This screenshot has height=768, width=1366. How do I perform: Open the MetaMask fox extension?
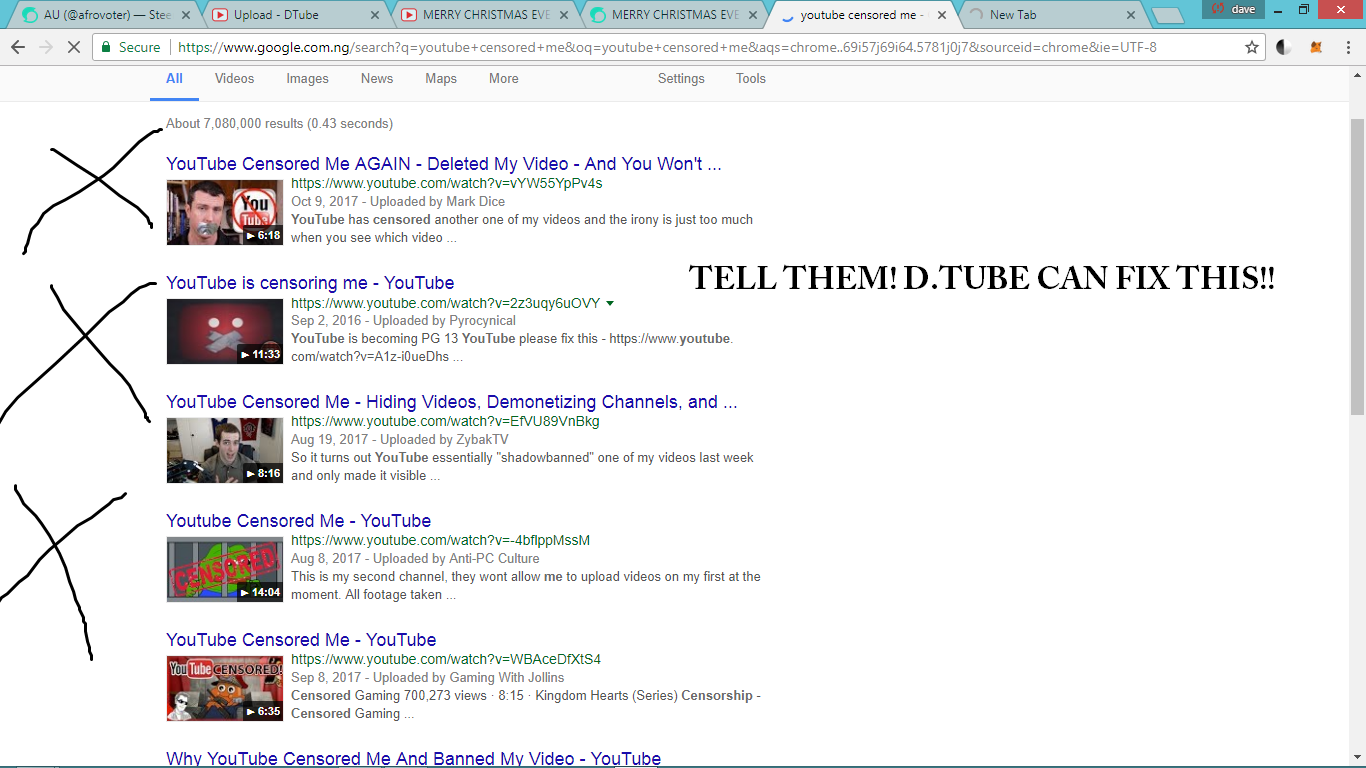pos(1317,47)
